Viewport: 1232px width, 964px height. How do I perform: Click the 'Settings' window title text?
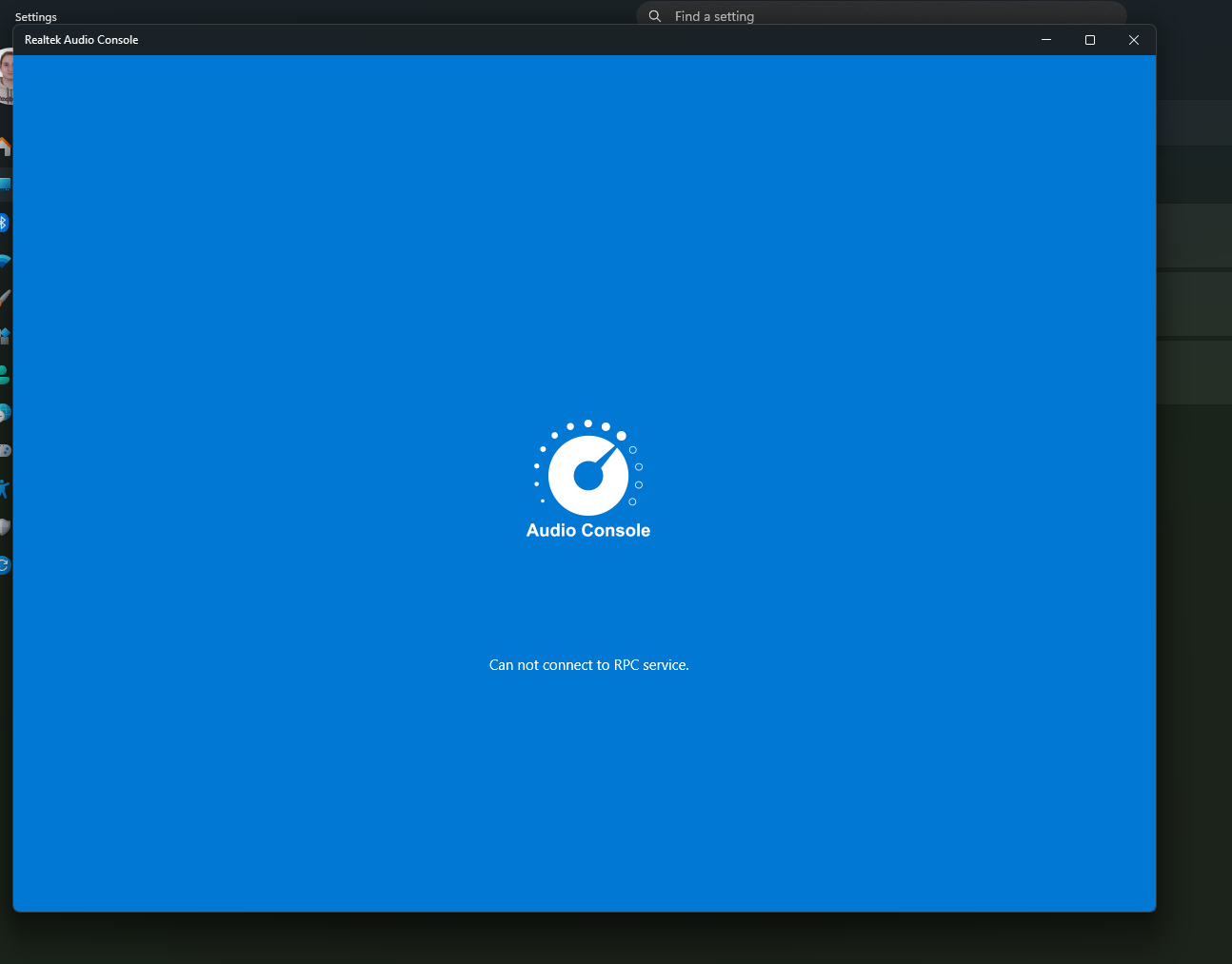click(36, 17)
